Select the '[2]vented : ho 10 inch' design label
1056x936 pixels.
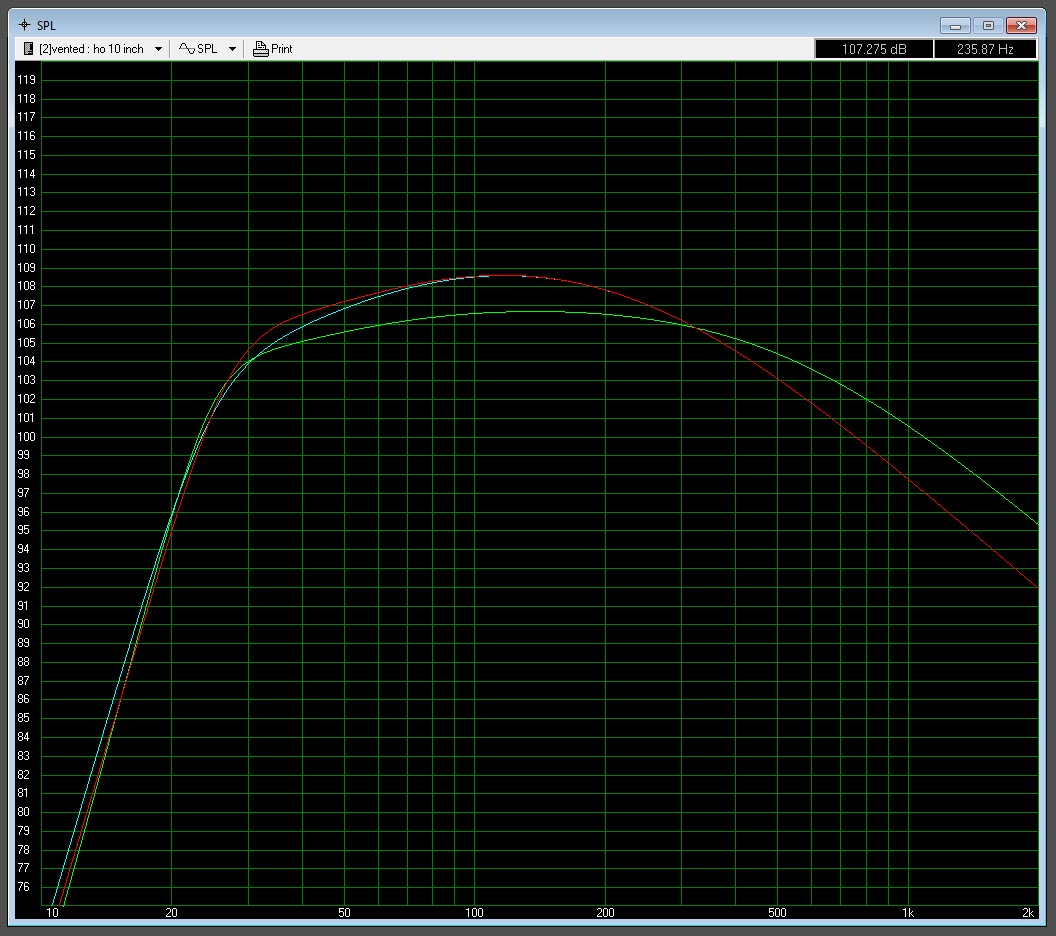91,48
